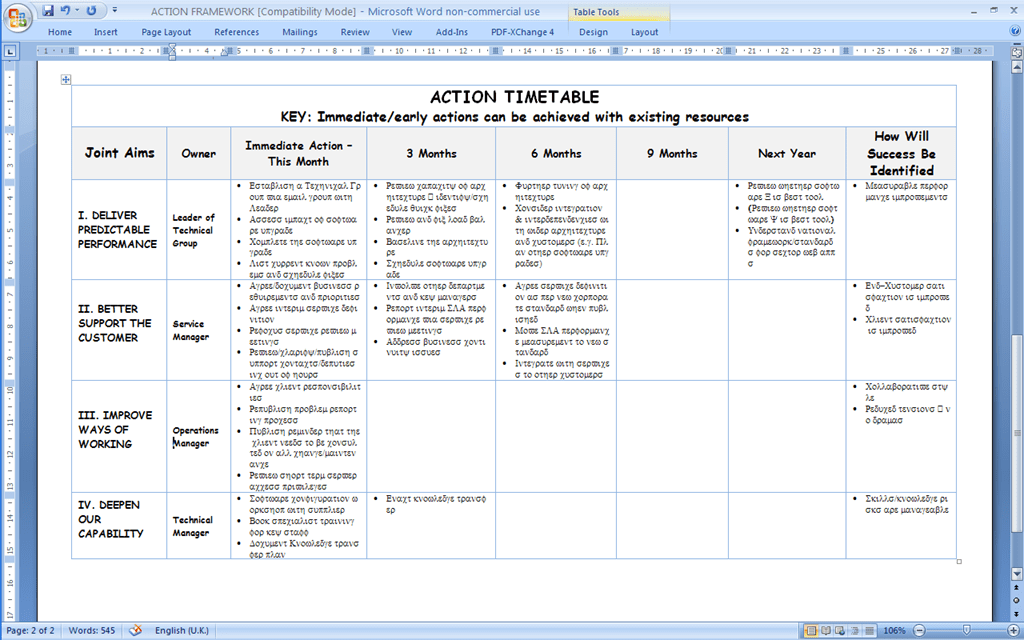Click the tab stop selector box
The width and height of the screenshot is (1024, 640).
click(x=10, y=51)
